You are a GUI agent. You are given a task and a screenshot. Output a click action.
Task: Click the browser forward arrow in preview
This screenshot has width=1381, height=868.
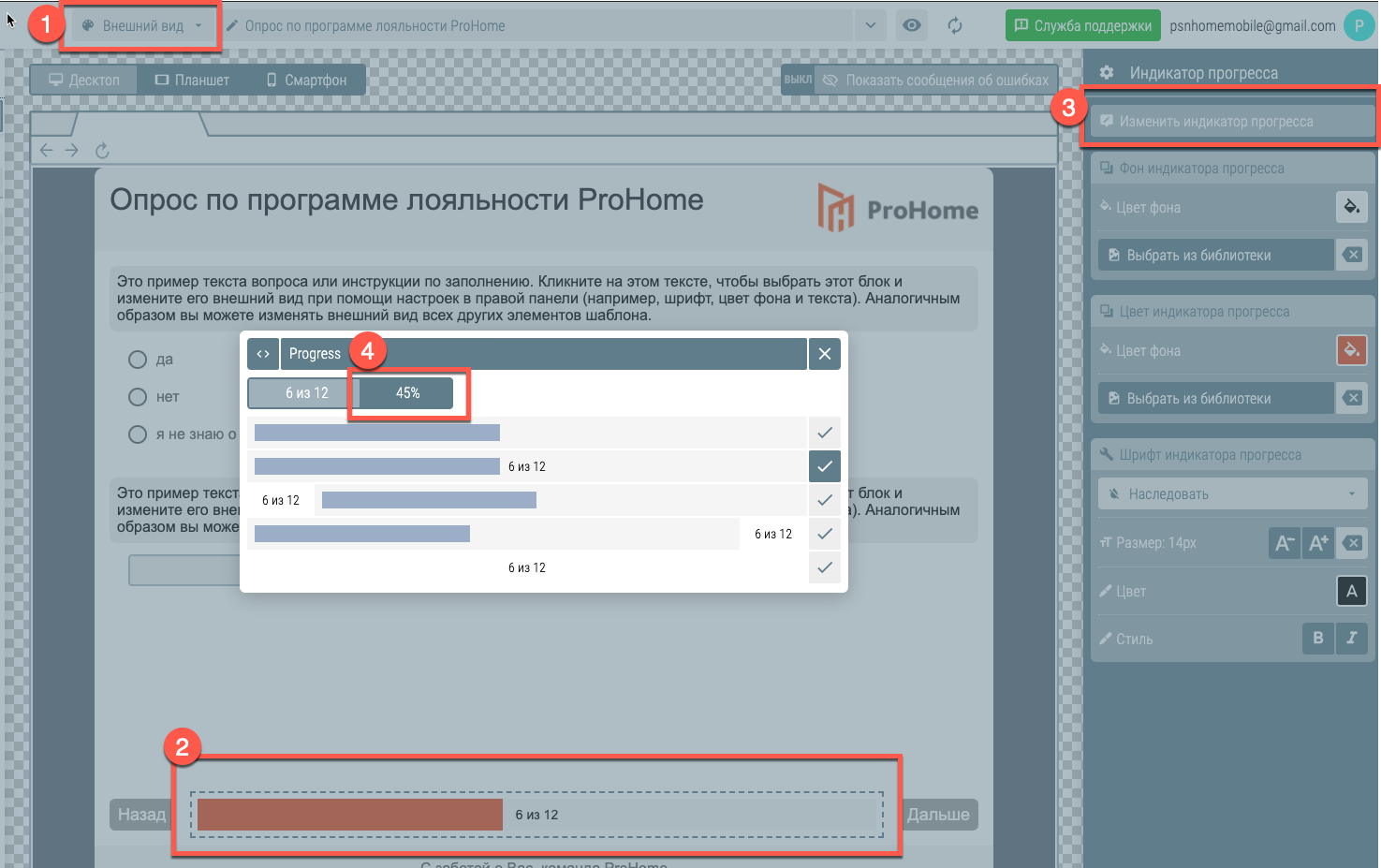click(x=72, y=150)
